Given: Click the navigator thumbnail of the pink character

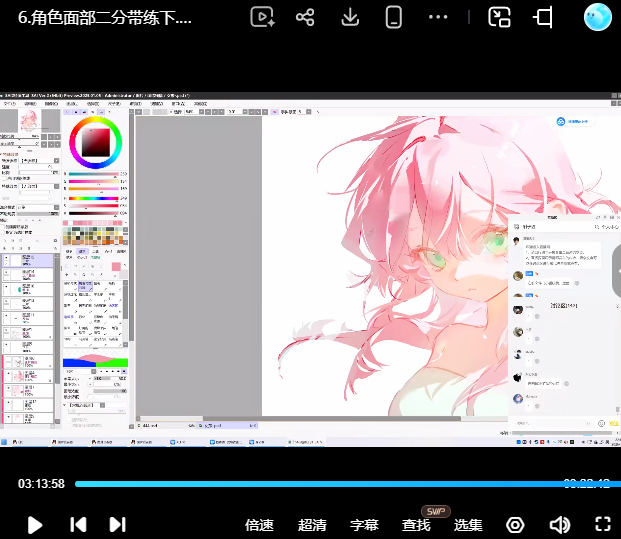Looking at the screenshot, I should click(30, 120).
